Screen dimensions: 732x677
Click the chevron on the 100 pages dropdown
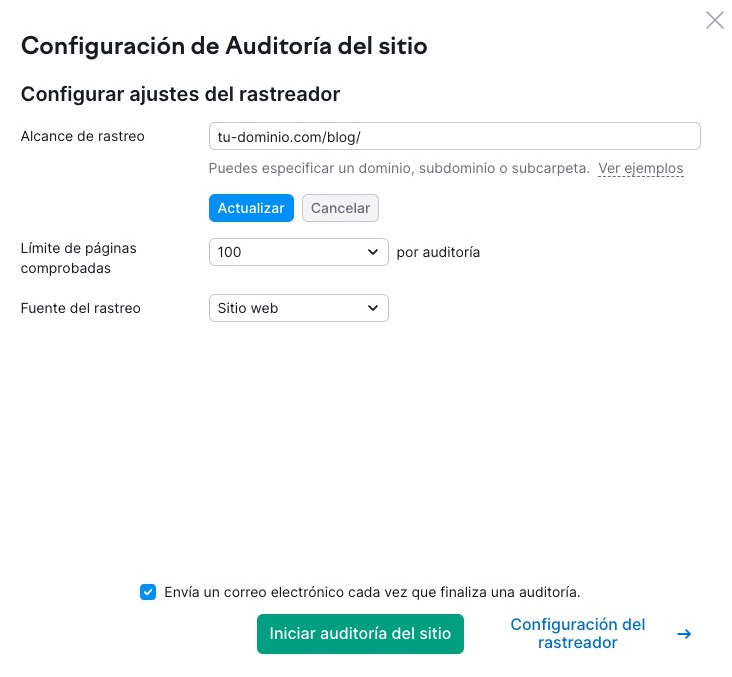point(373,252)
